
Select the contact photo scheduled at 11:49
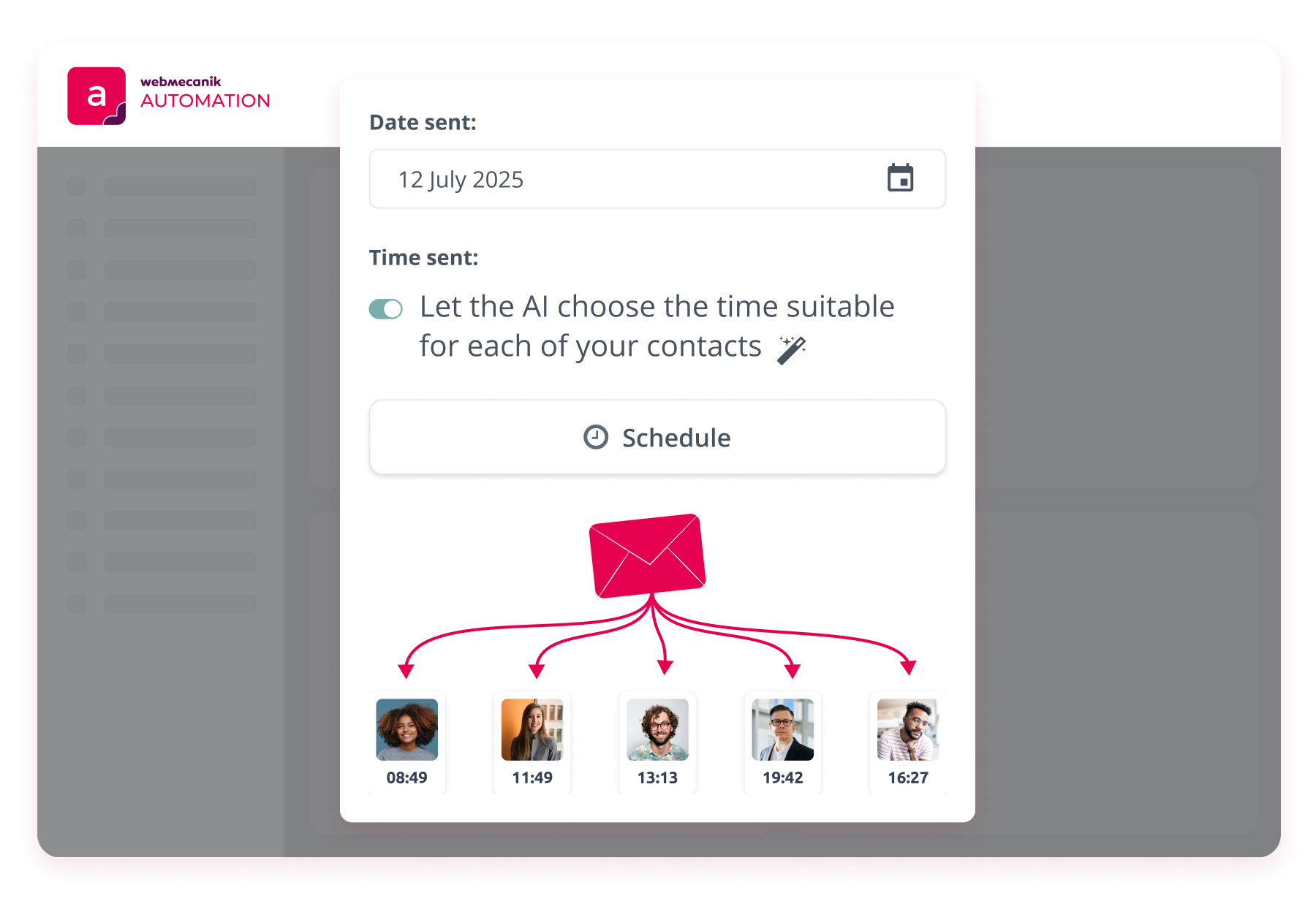click(x=532, y=729)
